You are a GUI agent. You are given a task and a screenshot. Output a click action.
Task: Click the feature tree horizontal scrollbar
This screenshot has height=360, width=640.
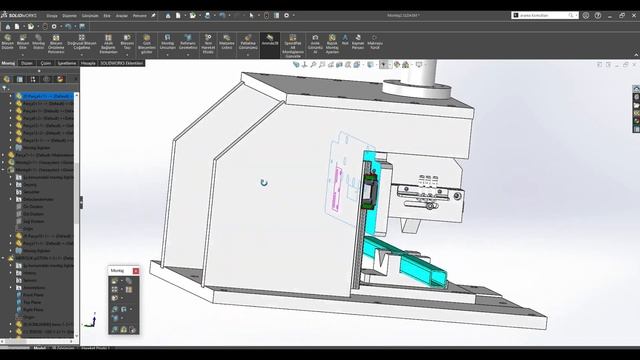click(x=38, y=341)
